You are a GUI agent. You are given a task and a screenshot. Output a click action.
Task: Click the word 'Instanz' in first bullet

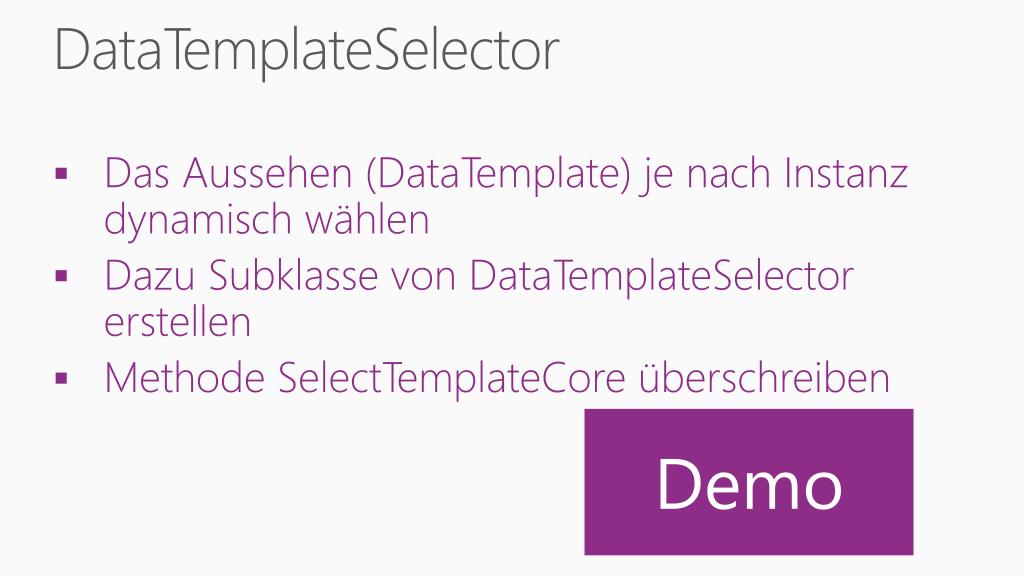coord(846,174)
